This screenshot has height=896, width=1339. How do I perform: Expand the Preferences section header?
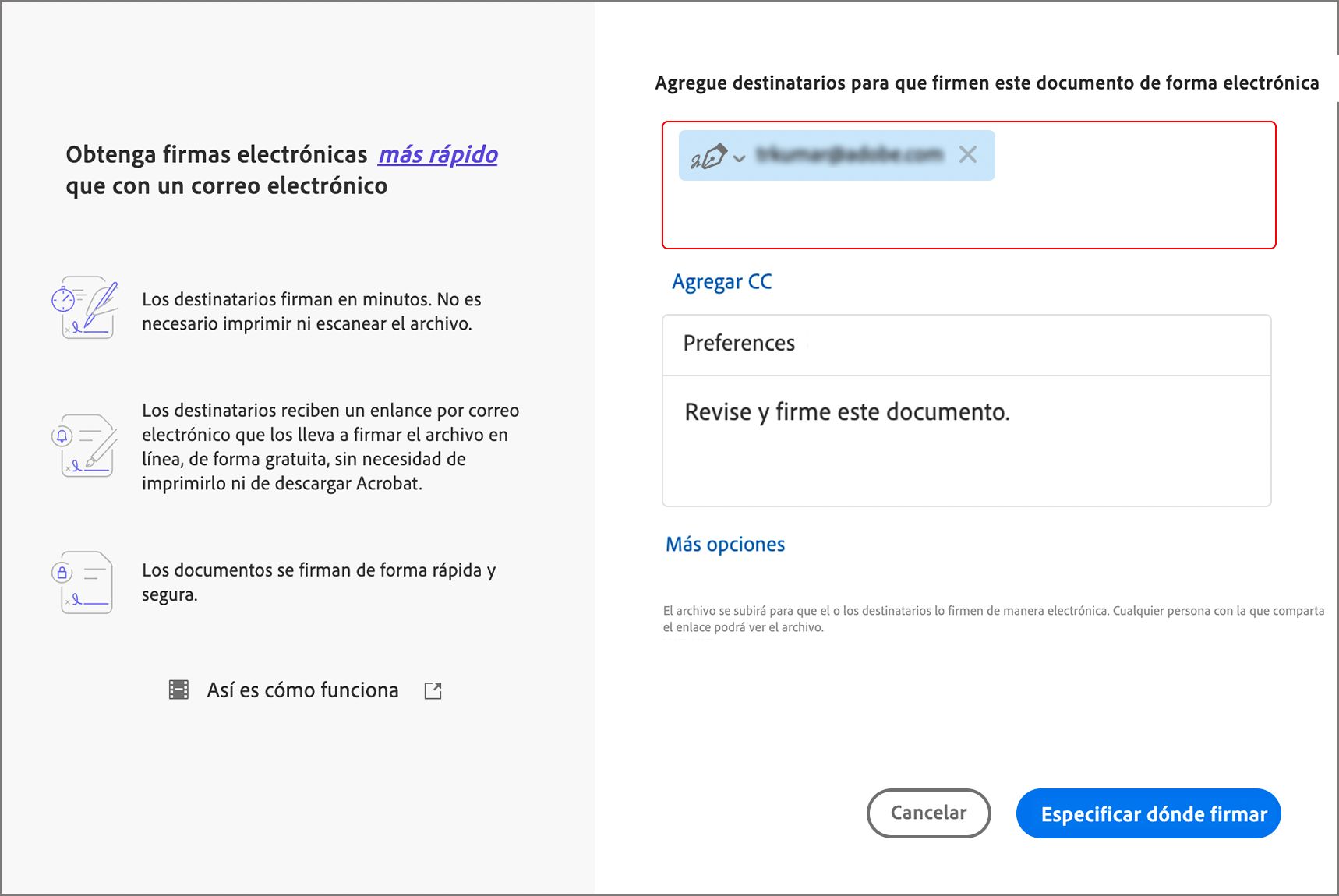click(738, 343)
